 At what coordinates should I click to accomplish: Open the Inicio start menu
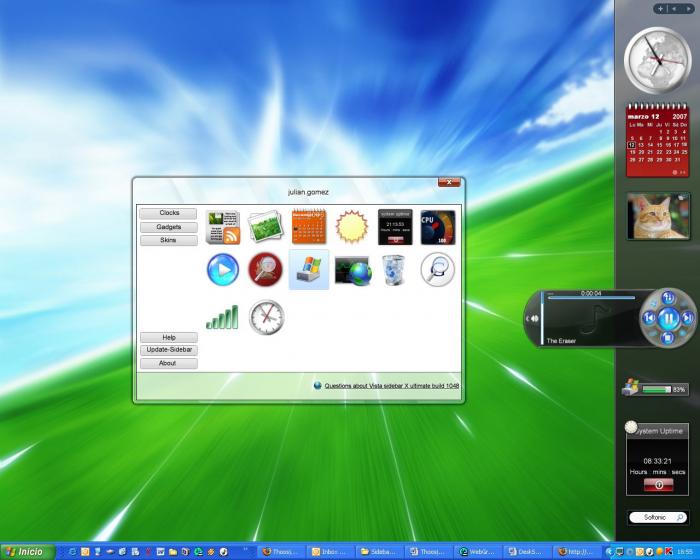click(x=28, y=552)
